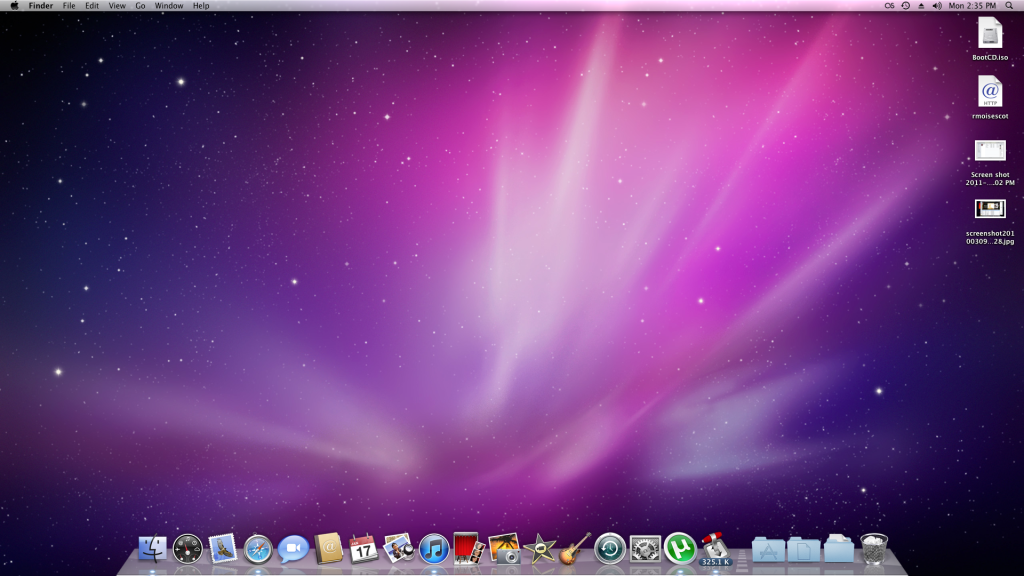Launch Photo Booth from the Dock
This screenshot has height=576, width=1024.
tap(470, 549)
